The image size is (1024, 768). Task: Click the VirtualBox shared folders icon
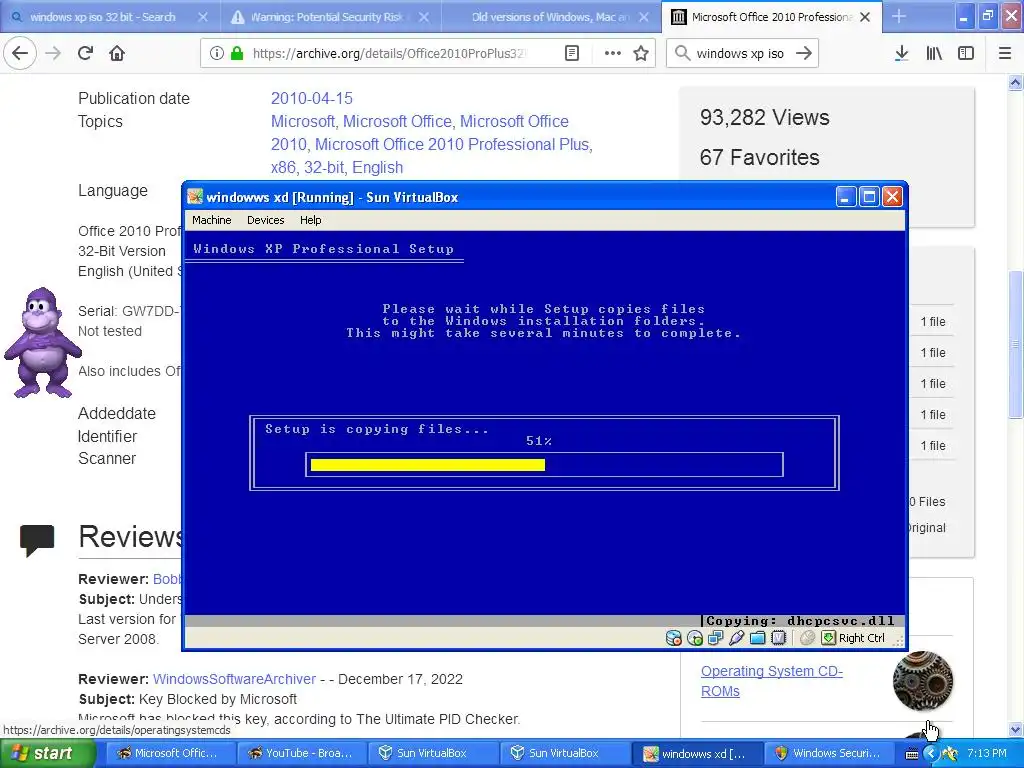pyautogui.click(x=758, y=638)
